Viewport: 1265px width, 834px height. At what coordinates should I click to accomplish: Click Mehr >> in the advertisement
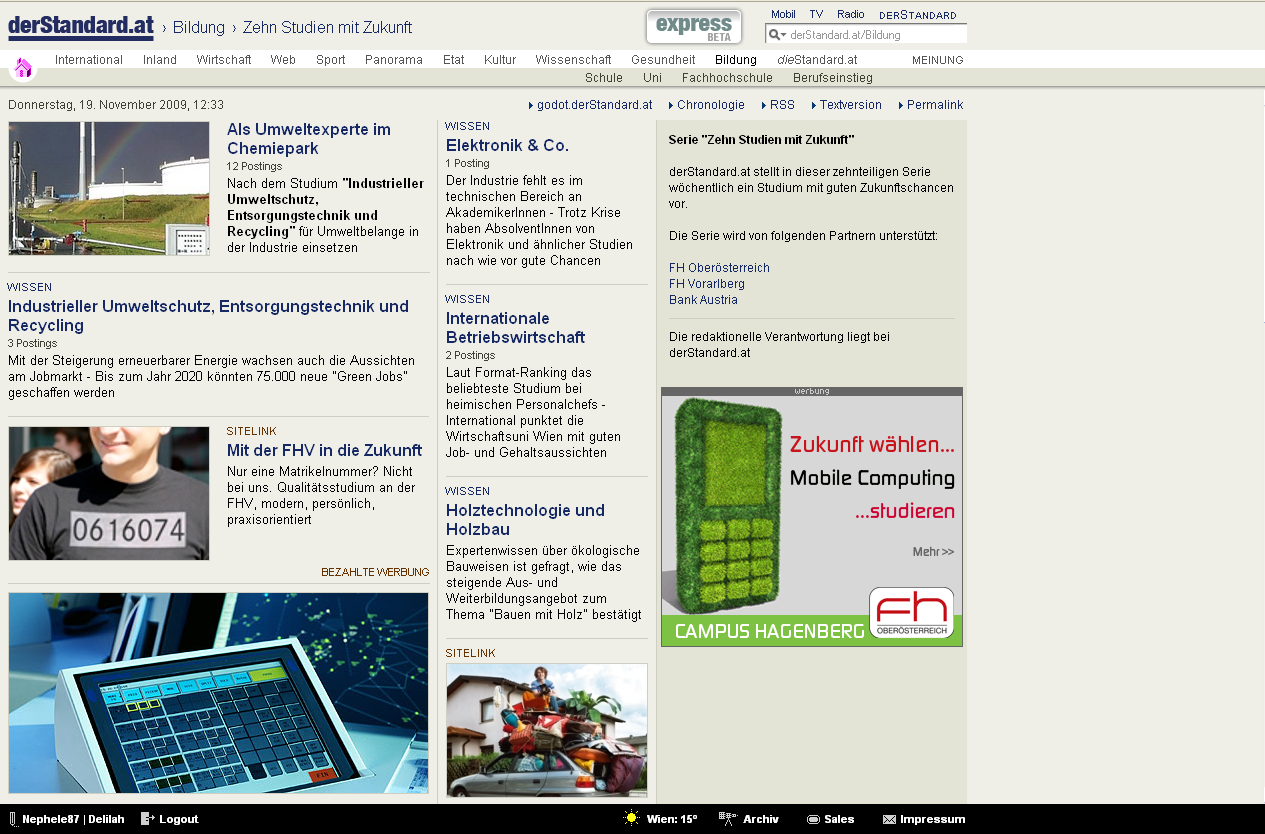pyautogui.click(x=933, y=552)
